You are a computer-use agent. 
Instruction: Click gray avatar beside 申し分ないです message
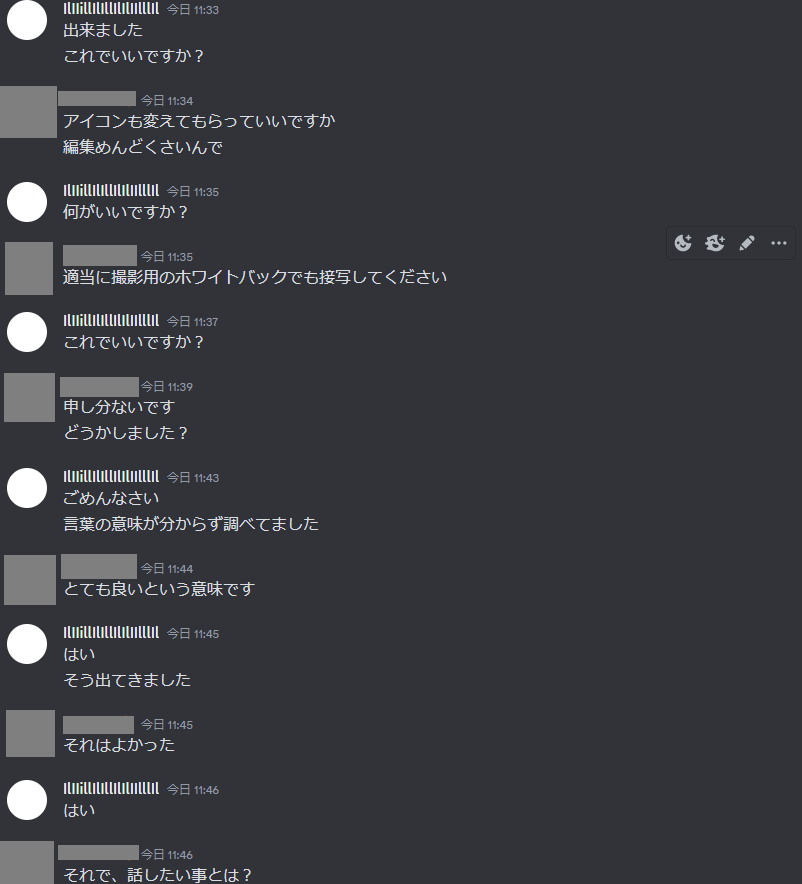pyautogui.click(x=29, y=397)
